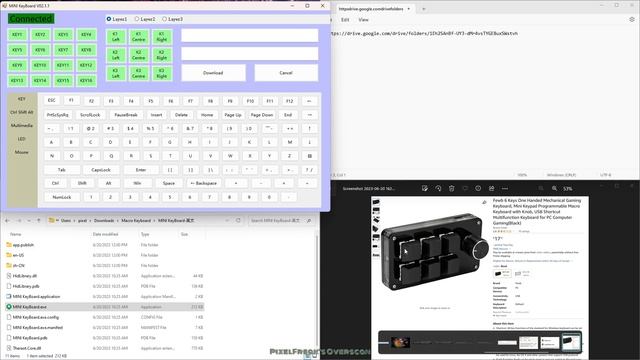
Task: Click the Backspace virtual key
Action: tap(204, 183)
